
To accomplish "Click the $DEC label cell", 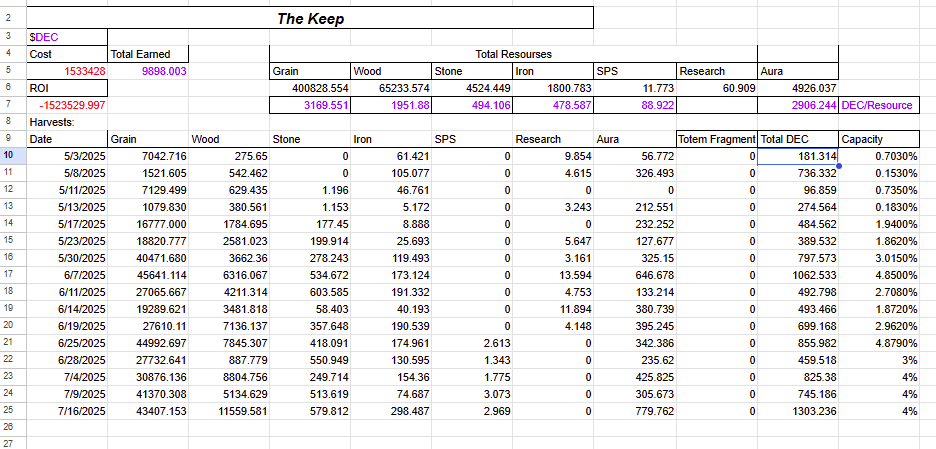I will point(66,37).
